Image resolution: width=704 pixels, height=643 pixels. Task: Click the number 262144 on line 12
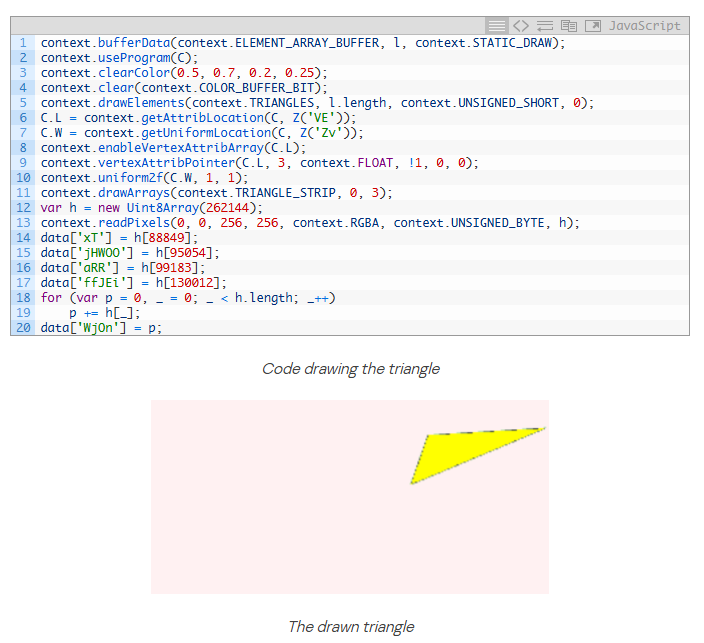pyautogui.click(x=228, y=207)
